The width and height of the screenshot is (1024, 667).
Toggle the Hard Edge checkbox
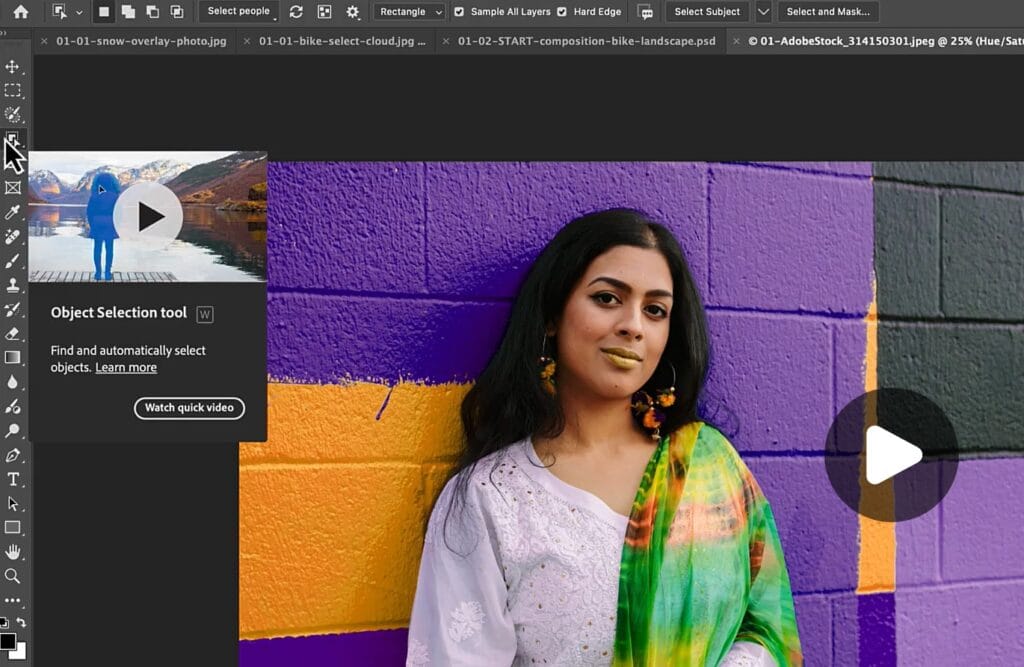[x=562, y=12]
